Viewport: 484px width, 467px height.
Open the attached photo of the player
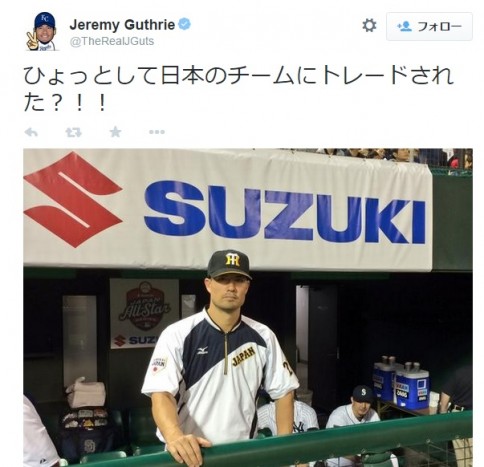tap(248, 307)
